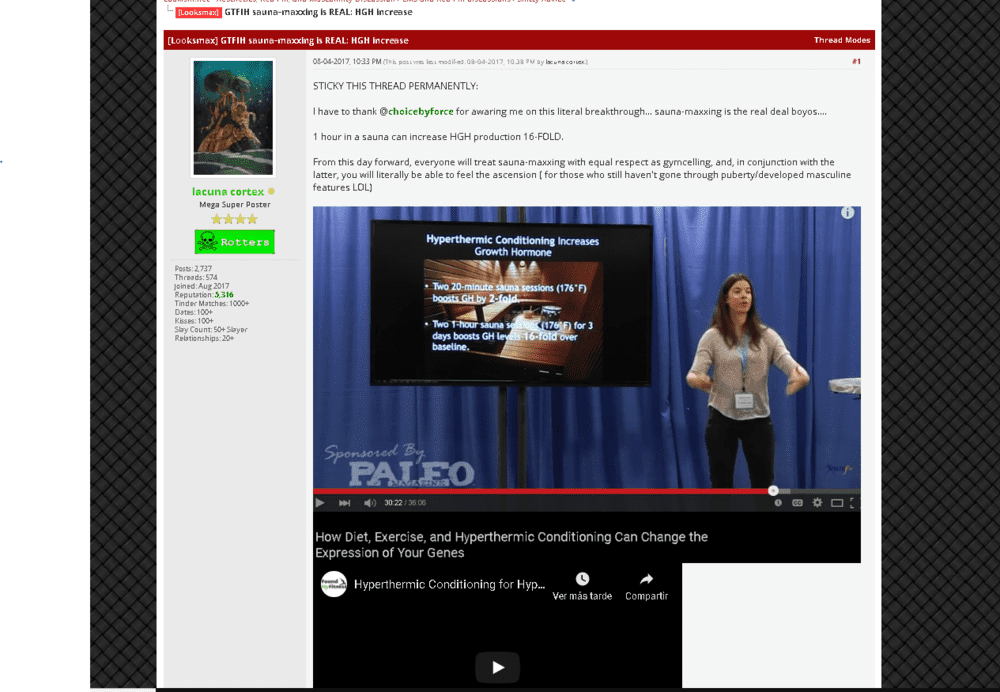This screenshot has width=1000, height=692.
Task: Click the lacuna cortex avatar image
Action: (x=233, y=117)
